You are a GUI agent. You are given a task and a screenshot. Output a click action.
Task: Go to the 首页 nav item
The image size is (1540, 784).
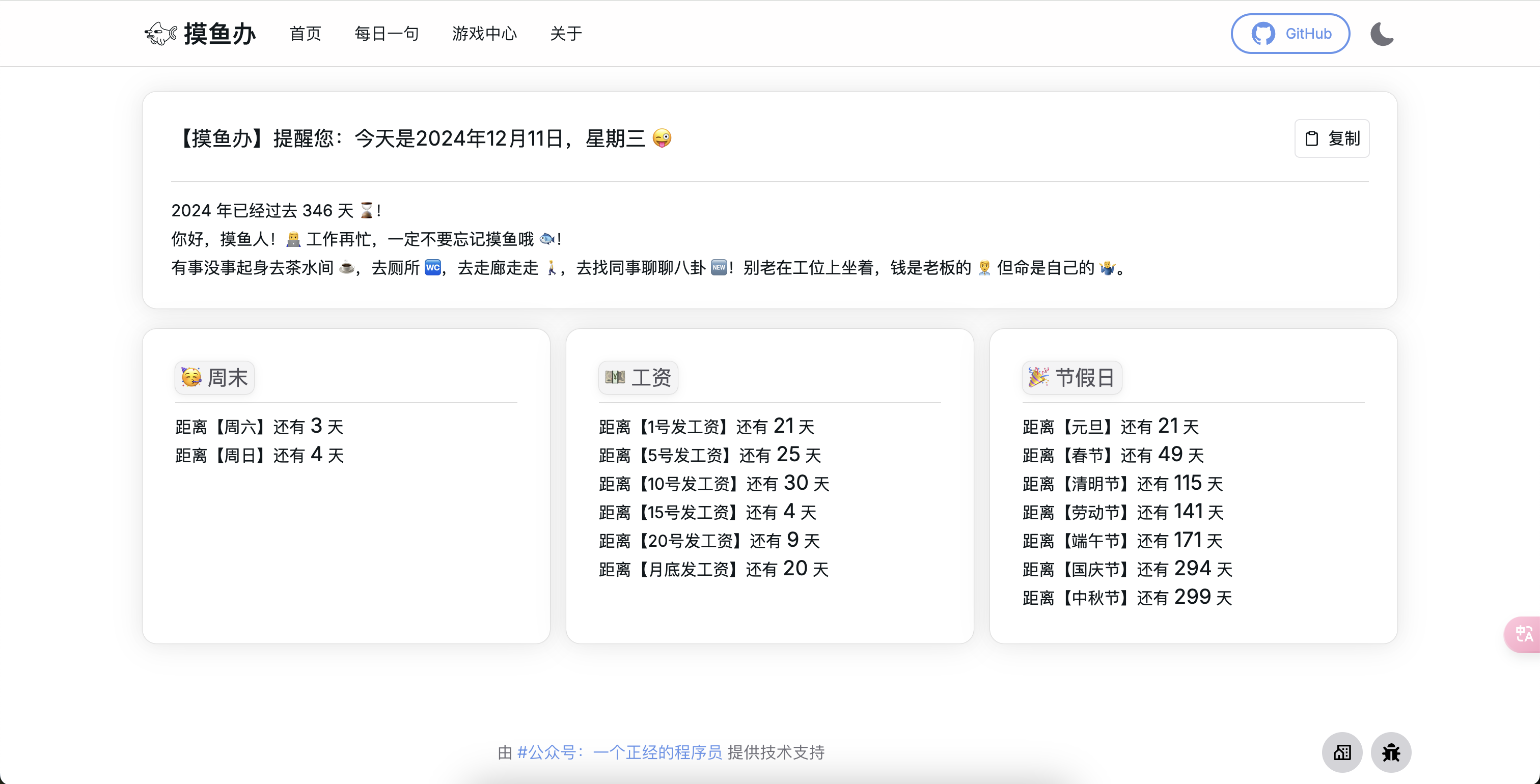pos(305,34)
